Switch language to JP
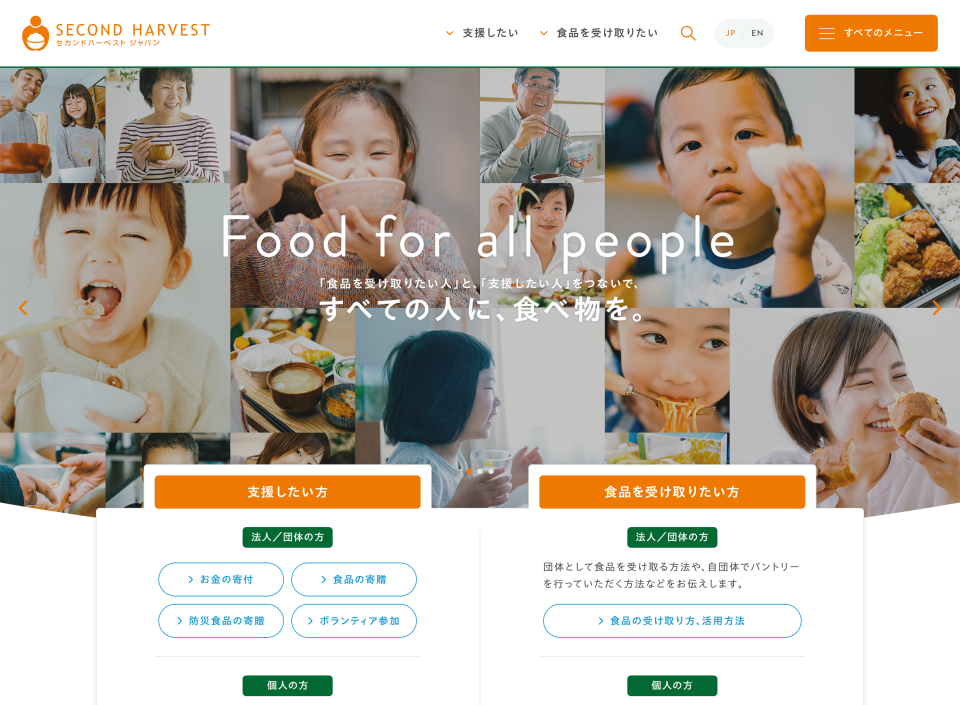 [730, 33]
